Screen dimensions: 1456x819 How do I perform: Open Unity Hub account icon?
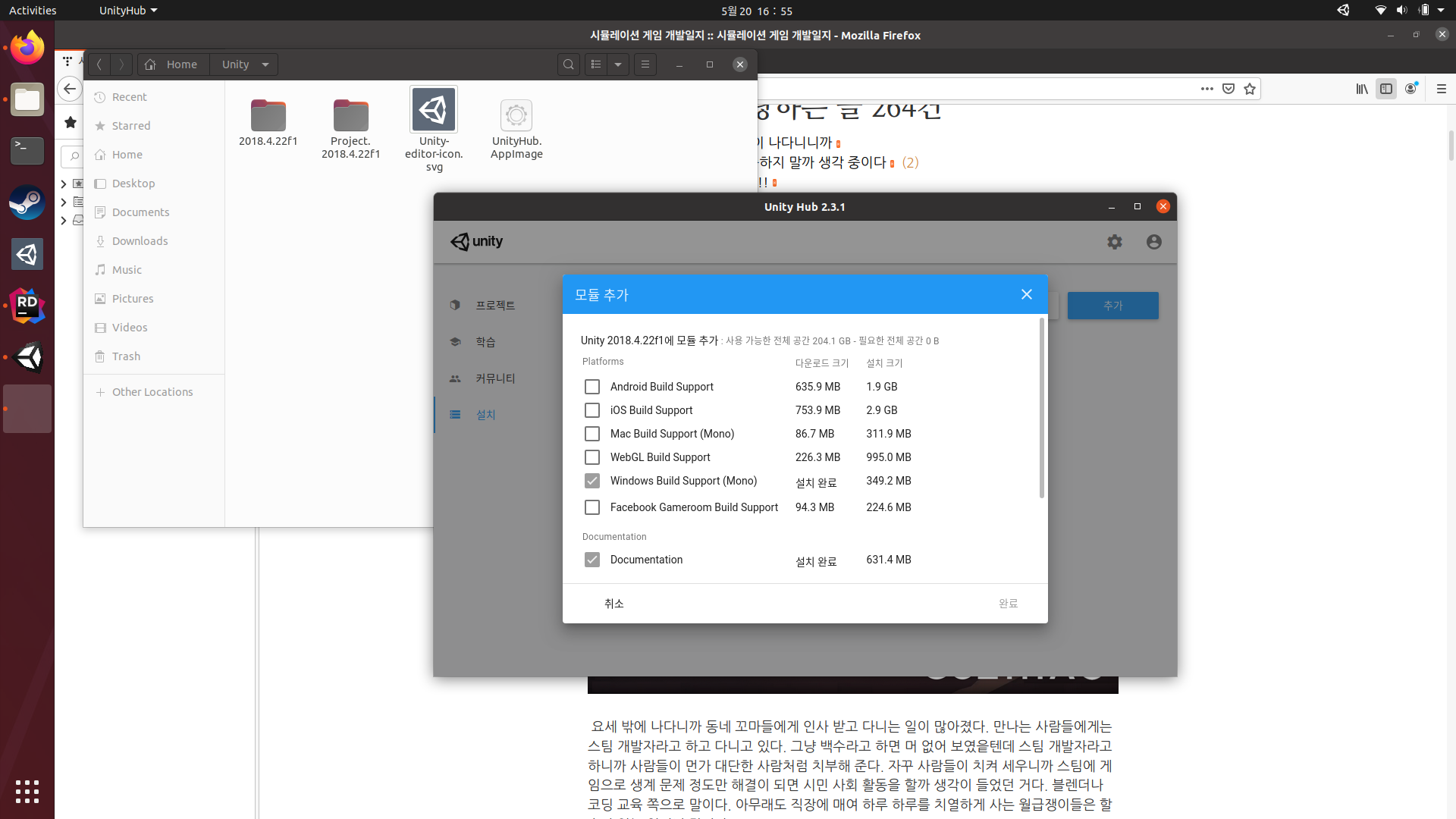[1153, 242]
